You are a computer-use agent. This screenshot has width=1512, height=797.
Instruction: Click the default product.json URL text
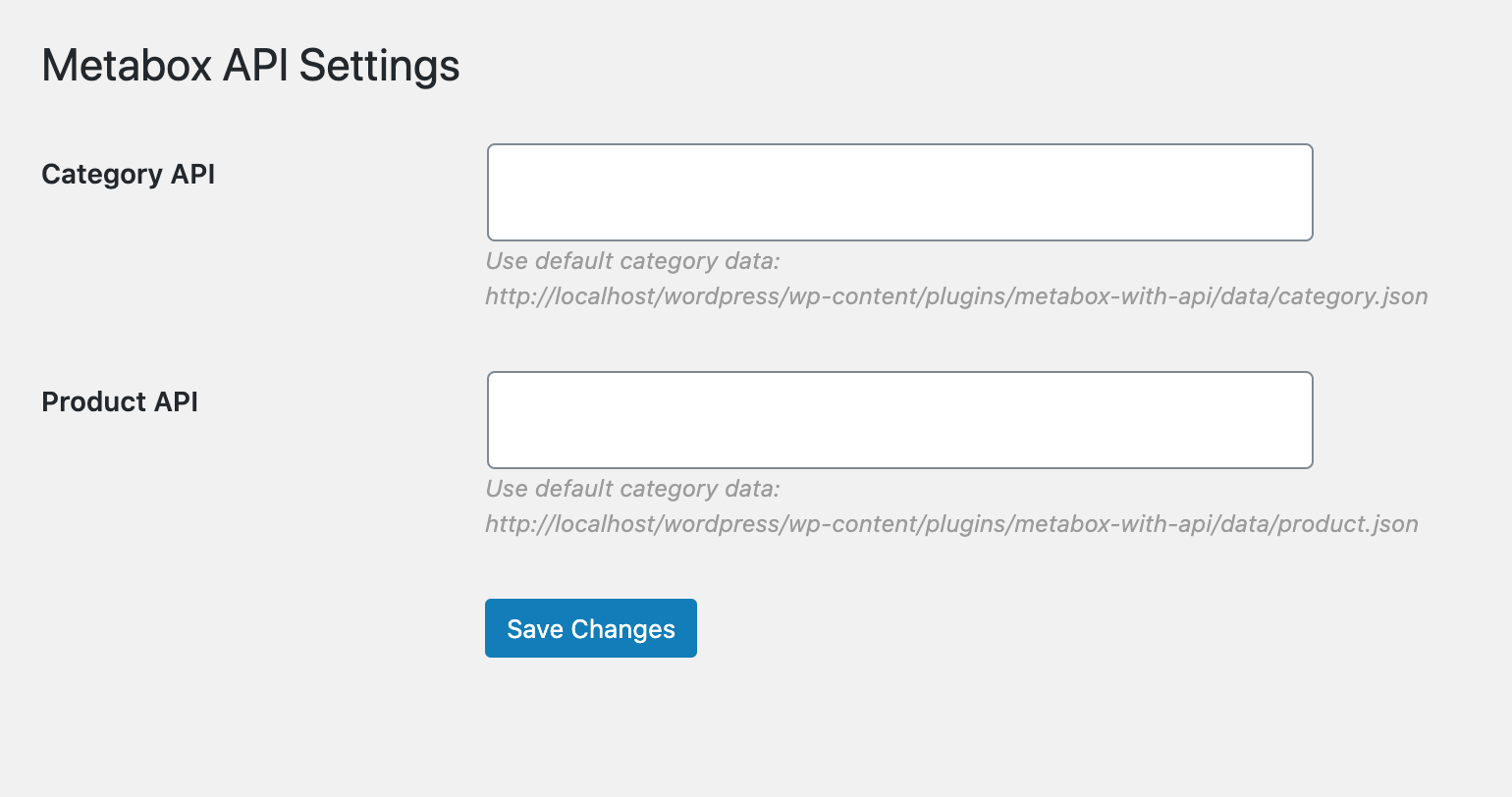point(951,524)
